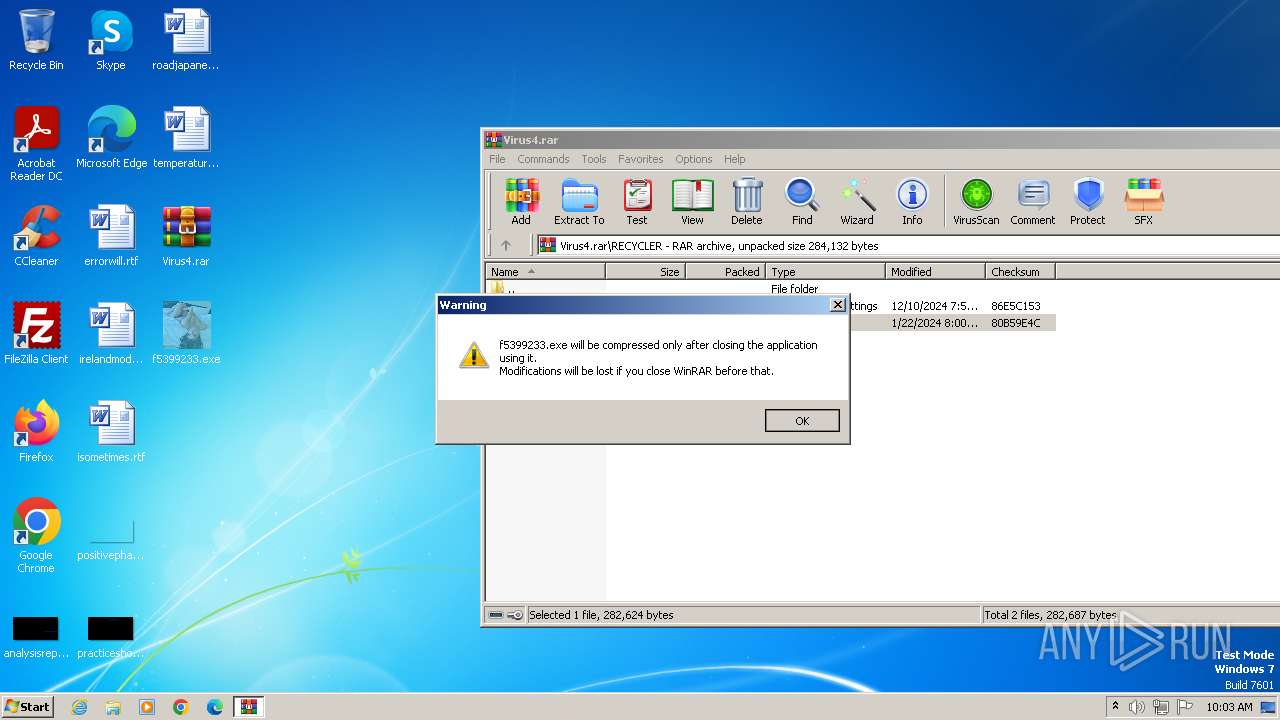Click the Add toolbar icon in WinRAR
This screenshot has height=720, width=1280.
coord(521,202)
